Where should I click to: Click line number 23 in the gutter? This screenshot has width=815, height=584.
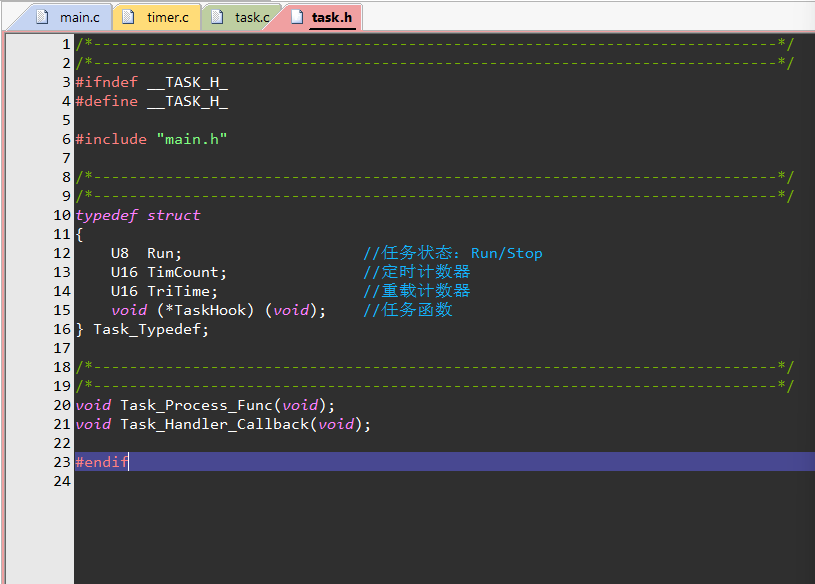[62, 462]
